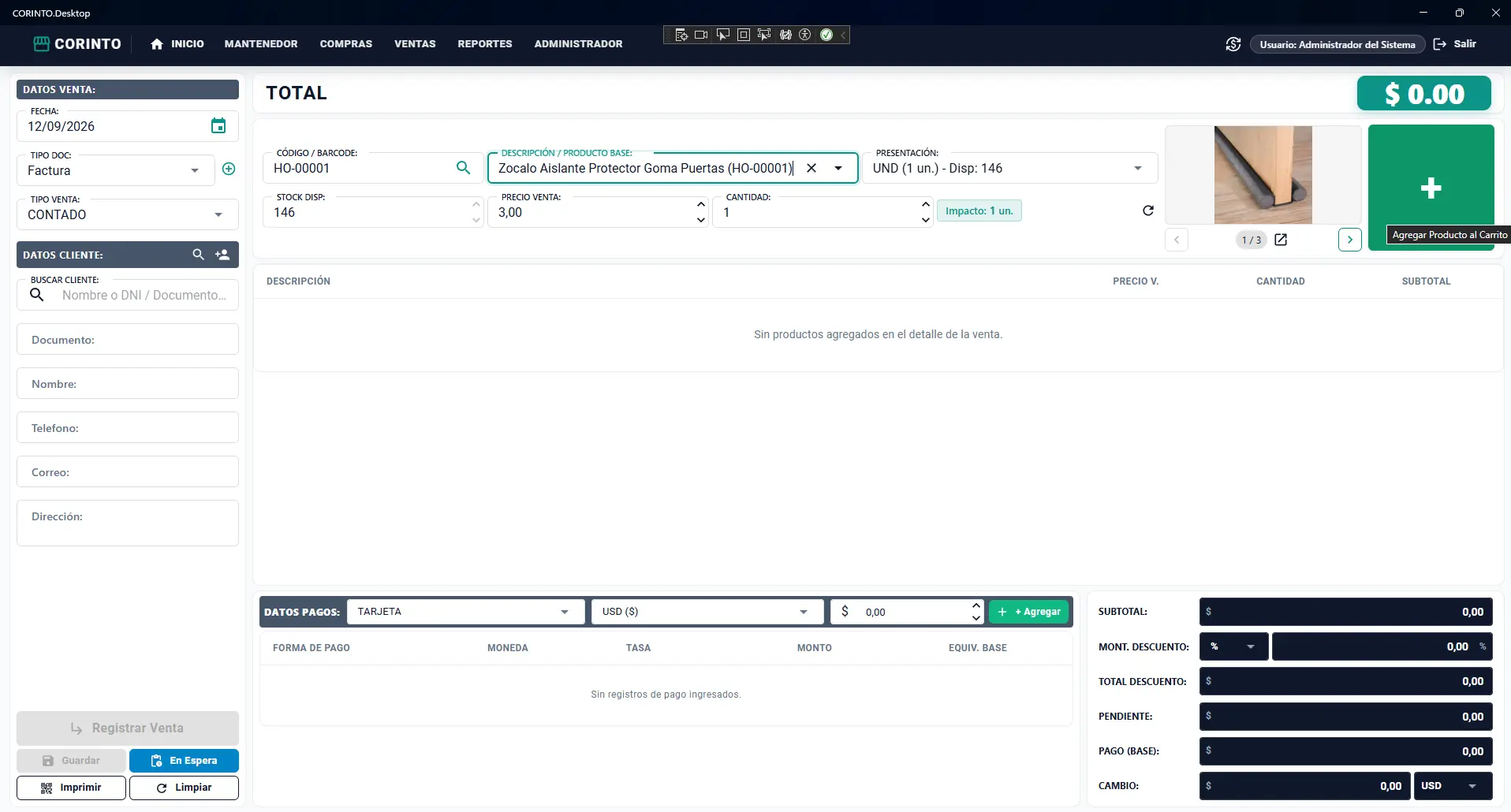Screen dimensions: 1511x812
Task: Click the search icon in Buscar Cliente field
Action: [x=37, y=295]
